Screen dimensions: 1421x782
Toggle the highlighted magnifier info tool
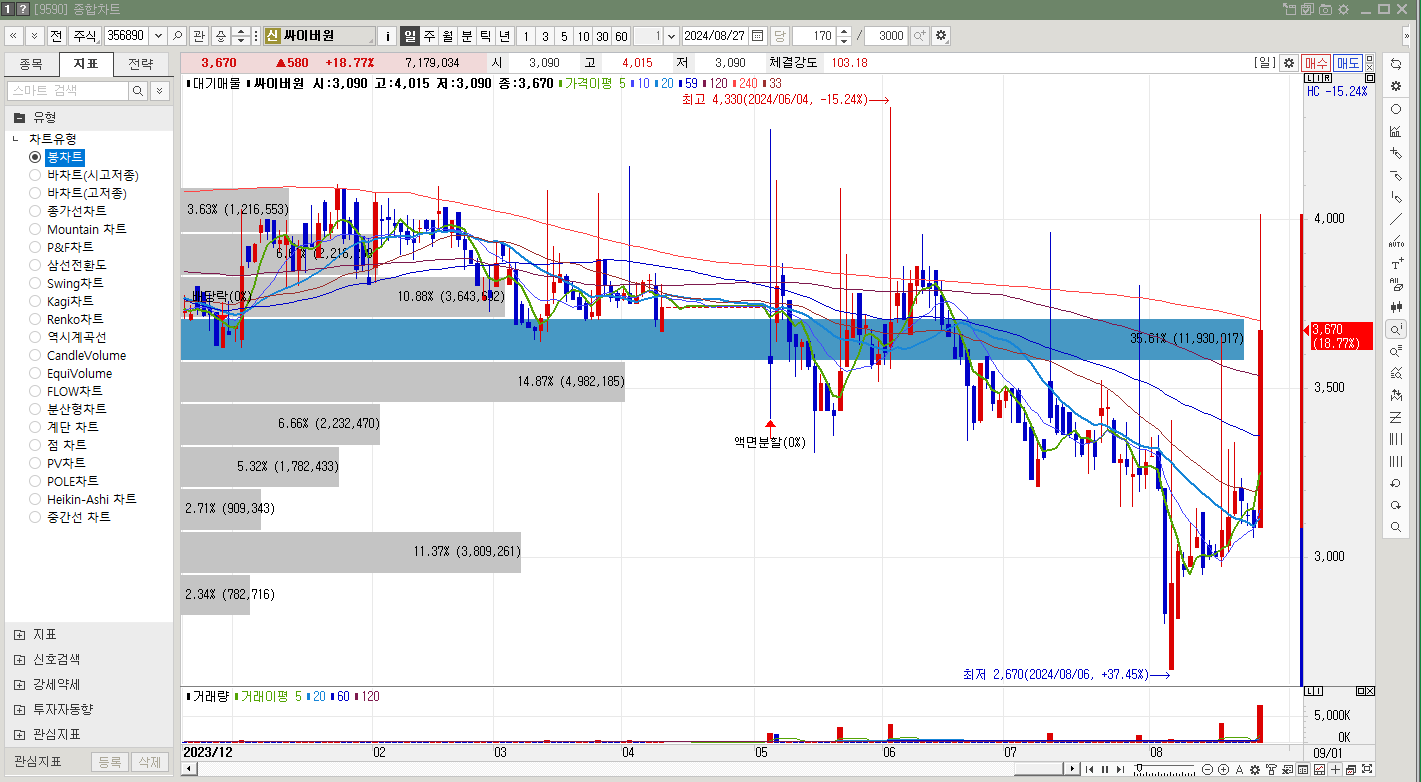[x=1396, y=329]
